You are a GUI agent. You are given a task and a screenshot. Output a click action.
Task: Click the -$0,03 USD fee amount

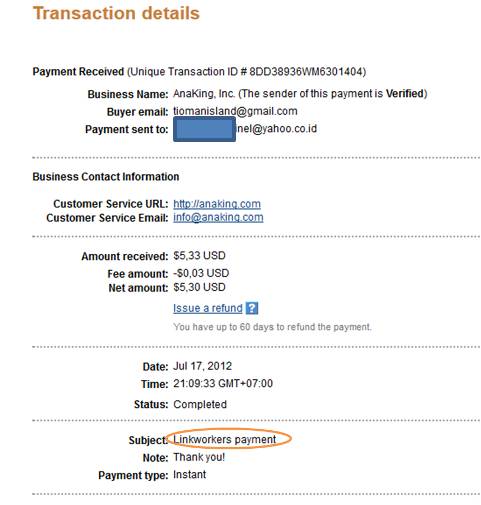tap(201, 273)
